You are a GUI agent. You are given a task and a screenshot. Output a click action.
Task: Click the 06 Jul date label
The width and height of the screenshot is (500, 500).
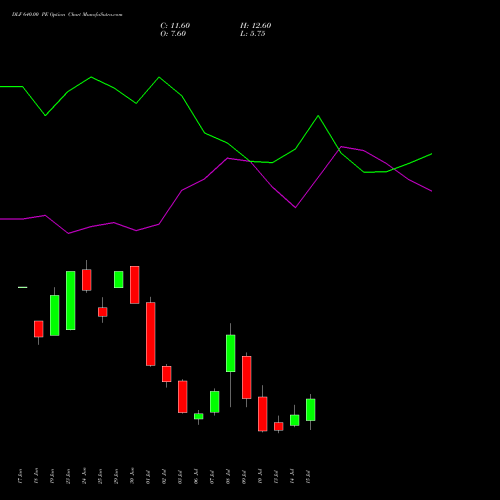(x=196, y=476)
